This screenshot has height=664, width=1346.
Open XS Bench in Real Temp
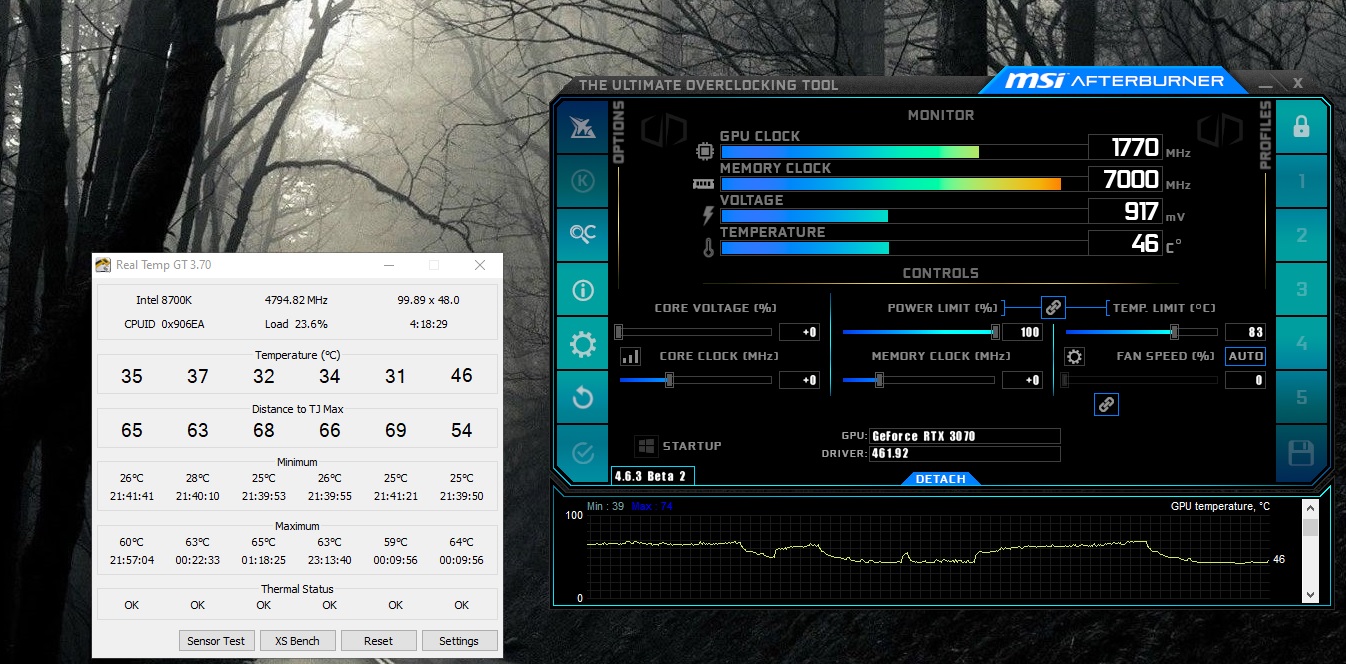click(x=298, y=641)
